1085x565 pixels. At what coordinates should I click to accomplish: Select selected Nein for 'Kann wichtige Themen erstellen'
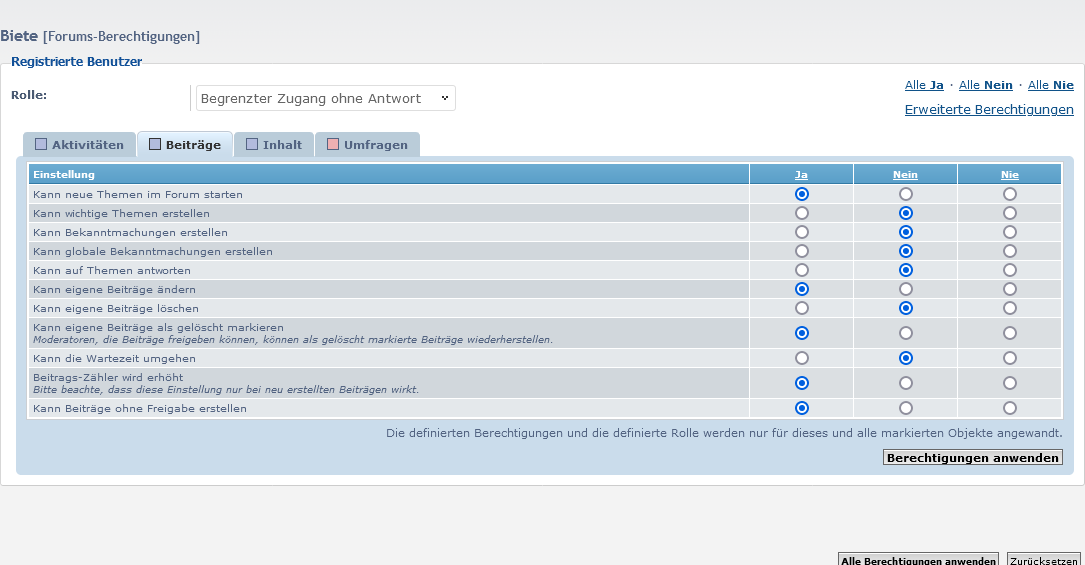coord(905,213)
